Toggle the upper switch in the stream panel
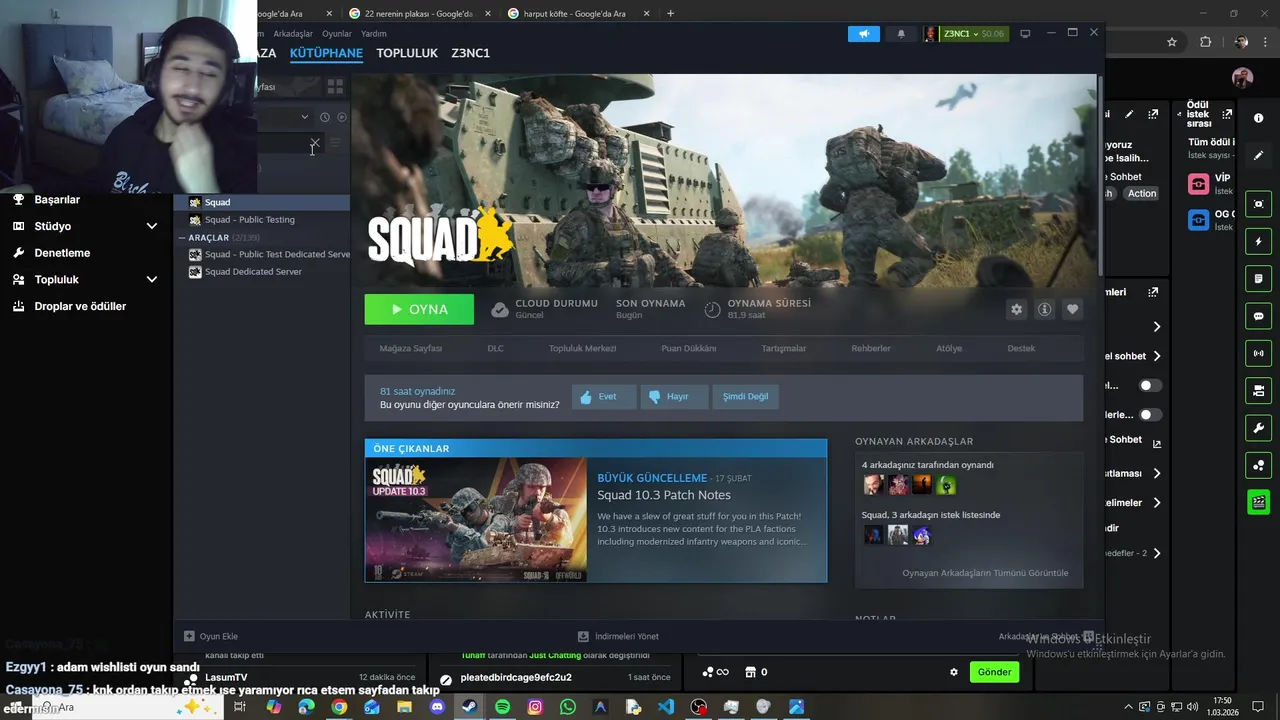The image size is (1280, 720). point(1151,385)
